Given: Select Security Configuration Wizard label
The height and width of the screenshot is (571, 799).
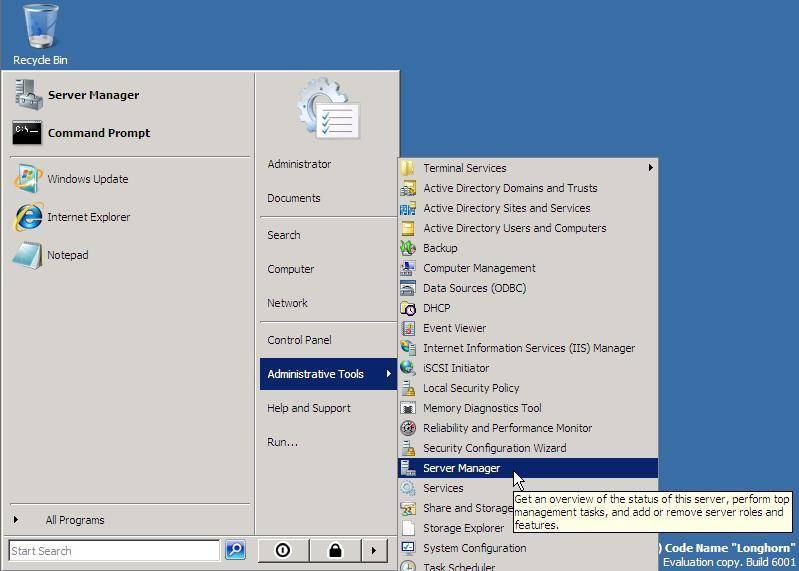Looking at the screenshot, I should (x=494, y=448).
